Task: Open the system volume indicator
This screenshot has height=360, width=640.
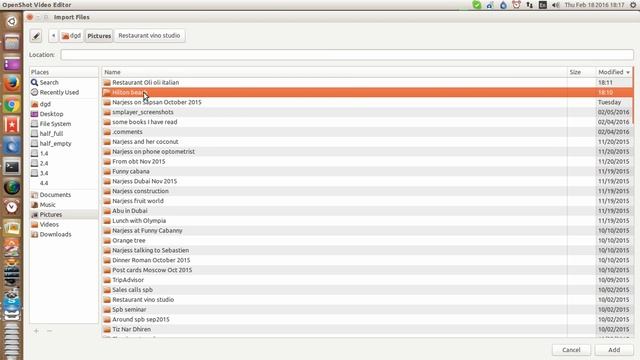Action: coord(556,5)
